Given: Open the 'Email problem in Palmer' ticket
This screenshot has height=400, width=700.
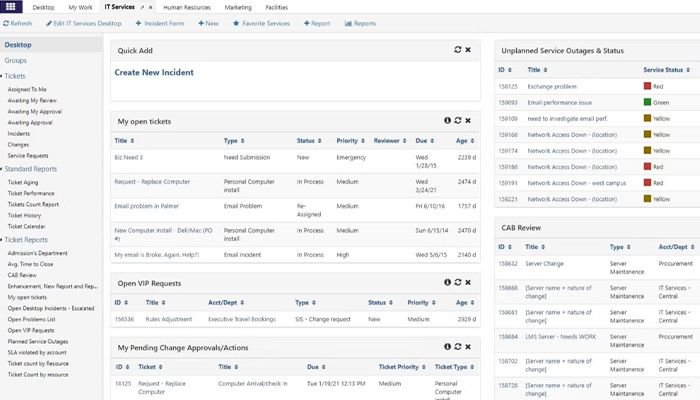Looking at the screenshot, I should (x=152, y=206).
